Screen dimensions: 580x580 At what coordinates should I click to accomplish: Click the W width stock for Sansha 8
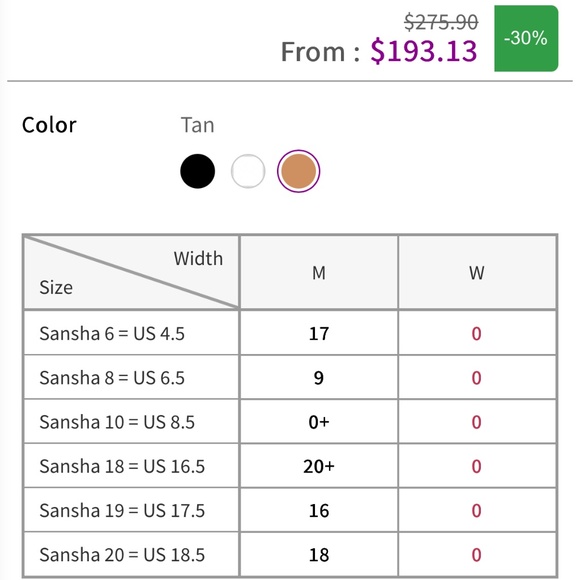point(477,377)
